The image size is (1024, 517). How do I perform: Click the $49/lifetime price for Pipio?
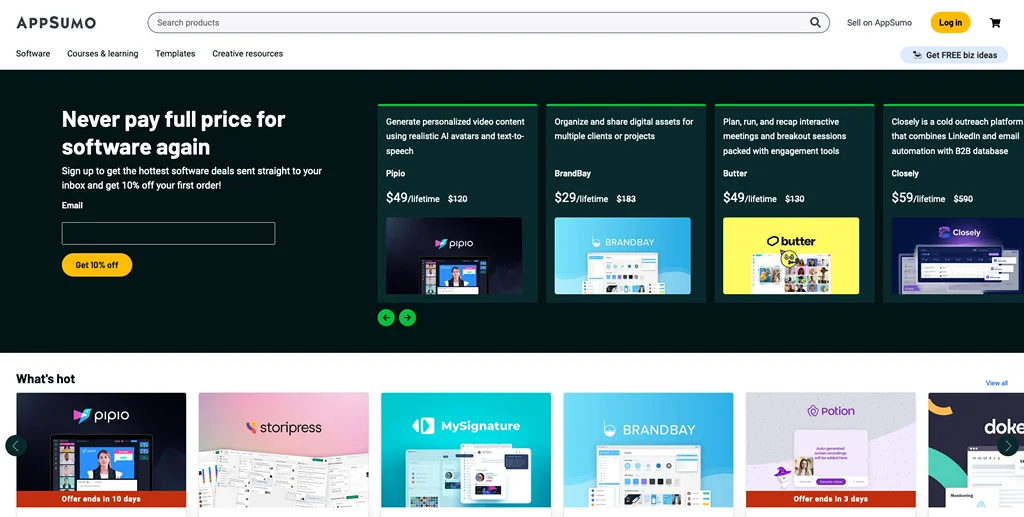pyautogui.click(x=413, y=197)
